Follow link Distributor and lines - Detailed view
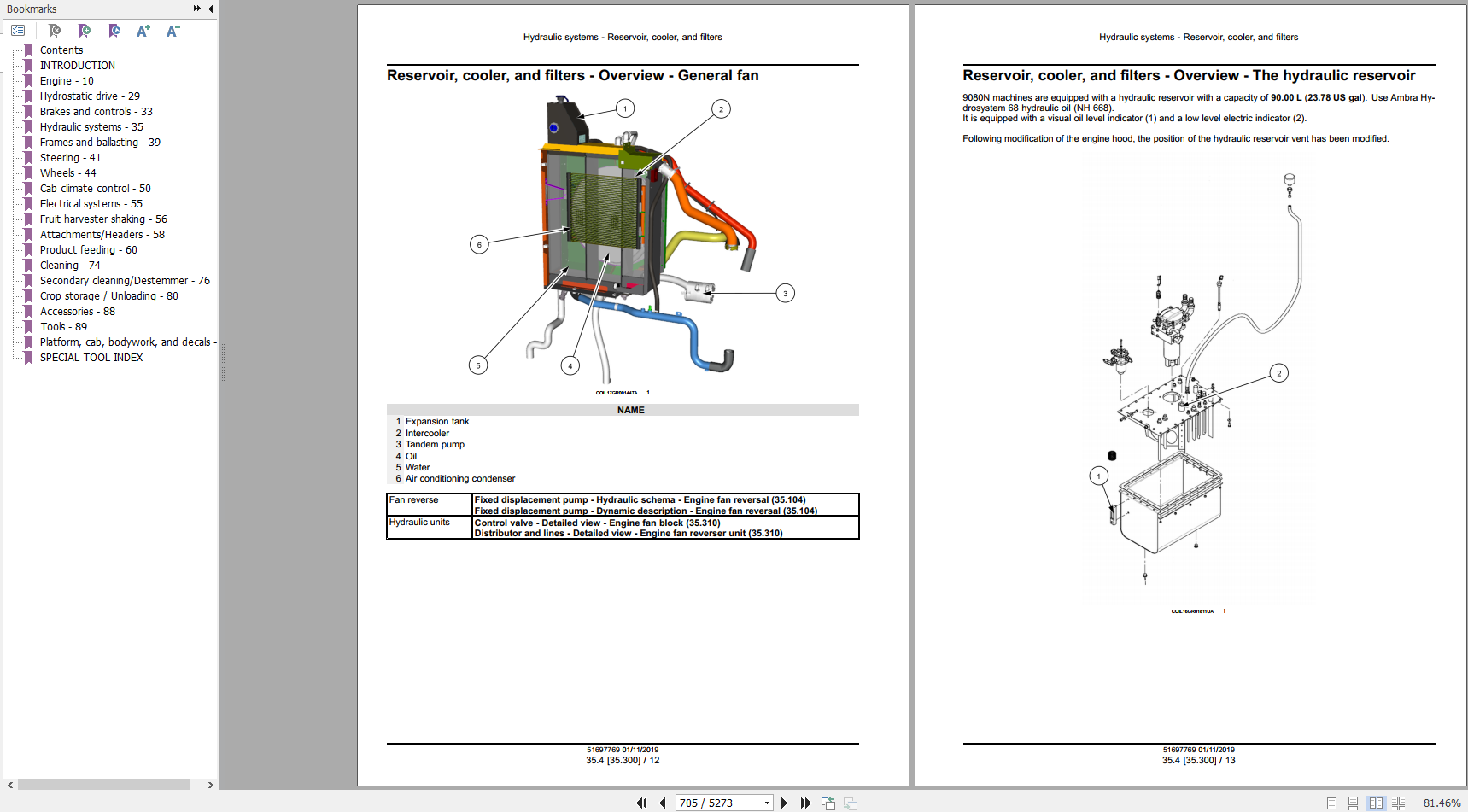This screenshot has width=1468, height=812. 629,534
